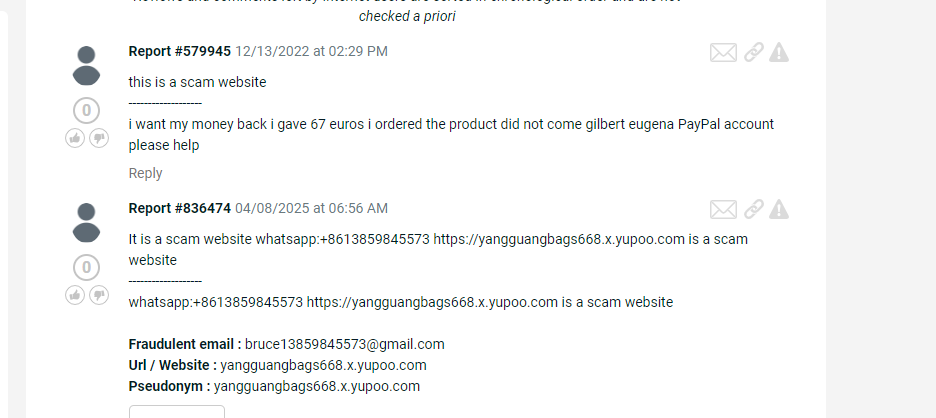Viewport: 936px width, 418px height.
Task: Click user avatar of Report #579945
Action: pyautogui.click(x=87, y=66)
